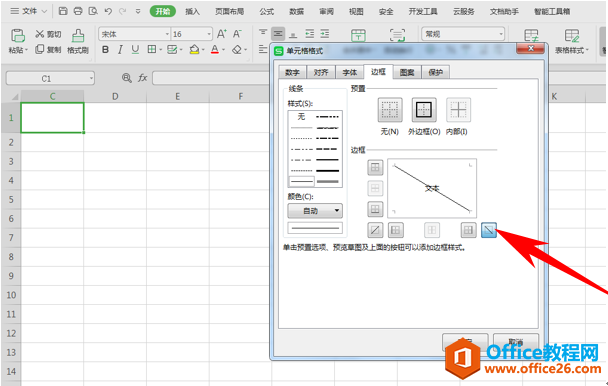Undo the last action
The image size is (608, 386).
pos(108,11)
